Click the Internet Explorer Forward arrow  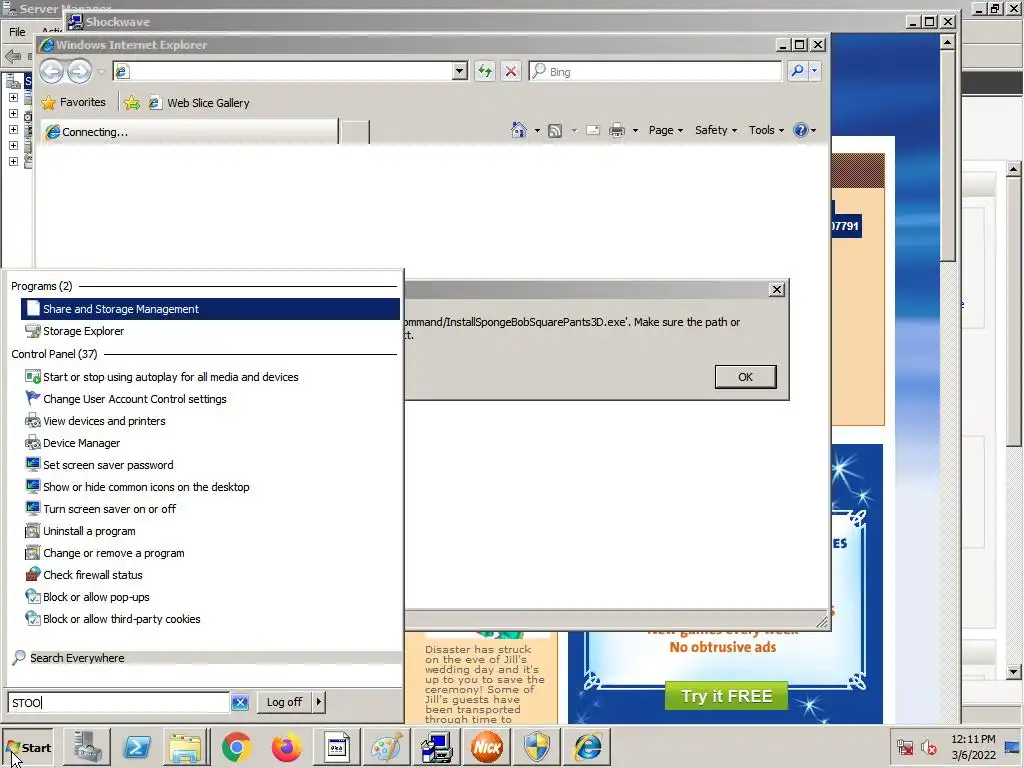[x=80, y=71]
